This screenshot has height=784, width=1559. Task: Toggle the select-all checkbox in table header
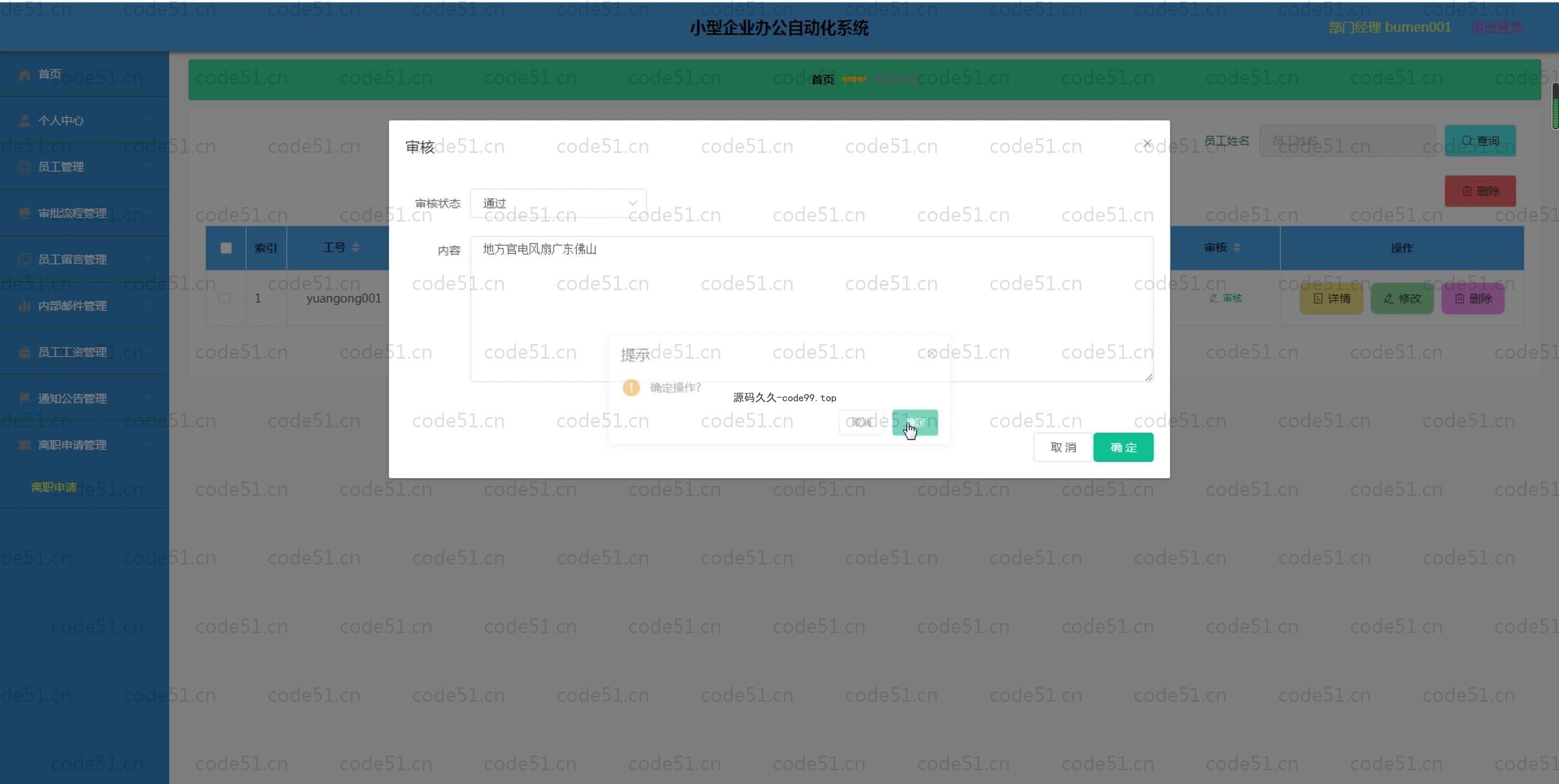coord(226,248)
